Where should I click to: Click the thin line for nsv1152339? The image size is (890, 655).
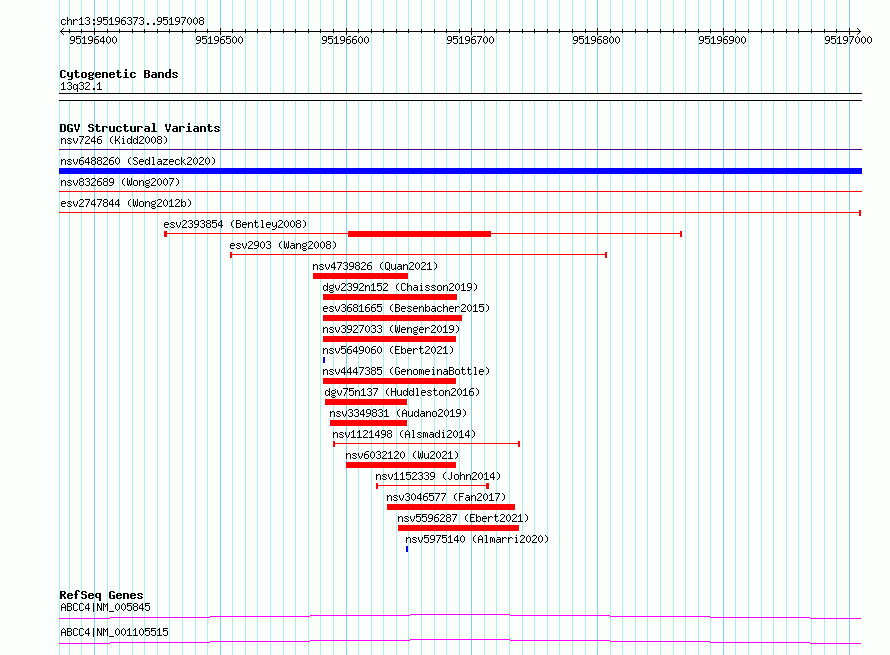(432, 486)
